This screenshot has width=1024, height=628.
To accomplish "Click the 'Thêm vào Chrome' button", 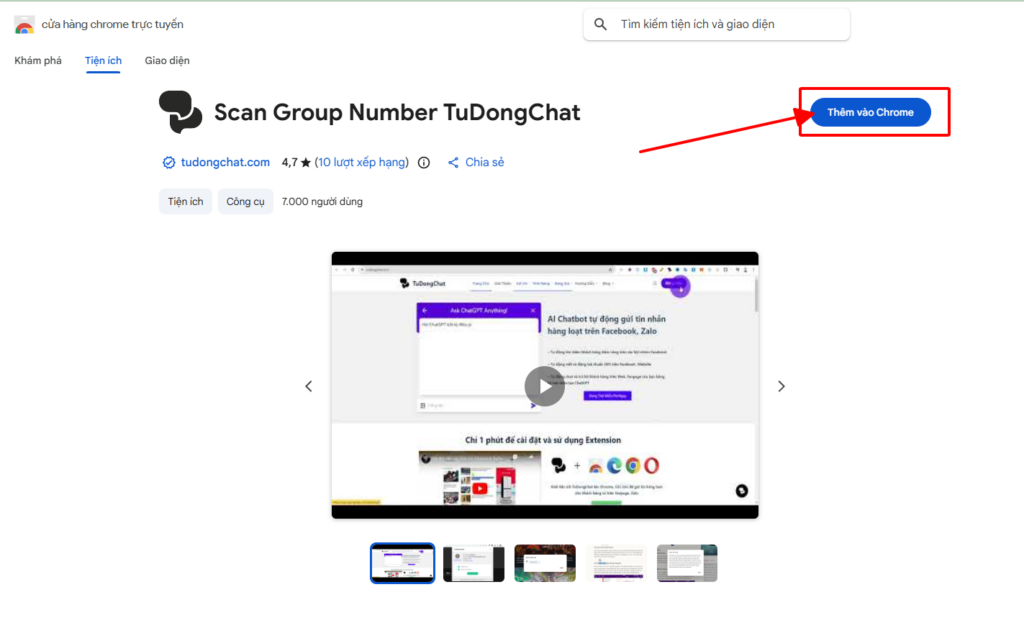I will click(871, 112).
